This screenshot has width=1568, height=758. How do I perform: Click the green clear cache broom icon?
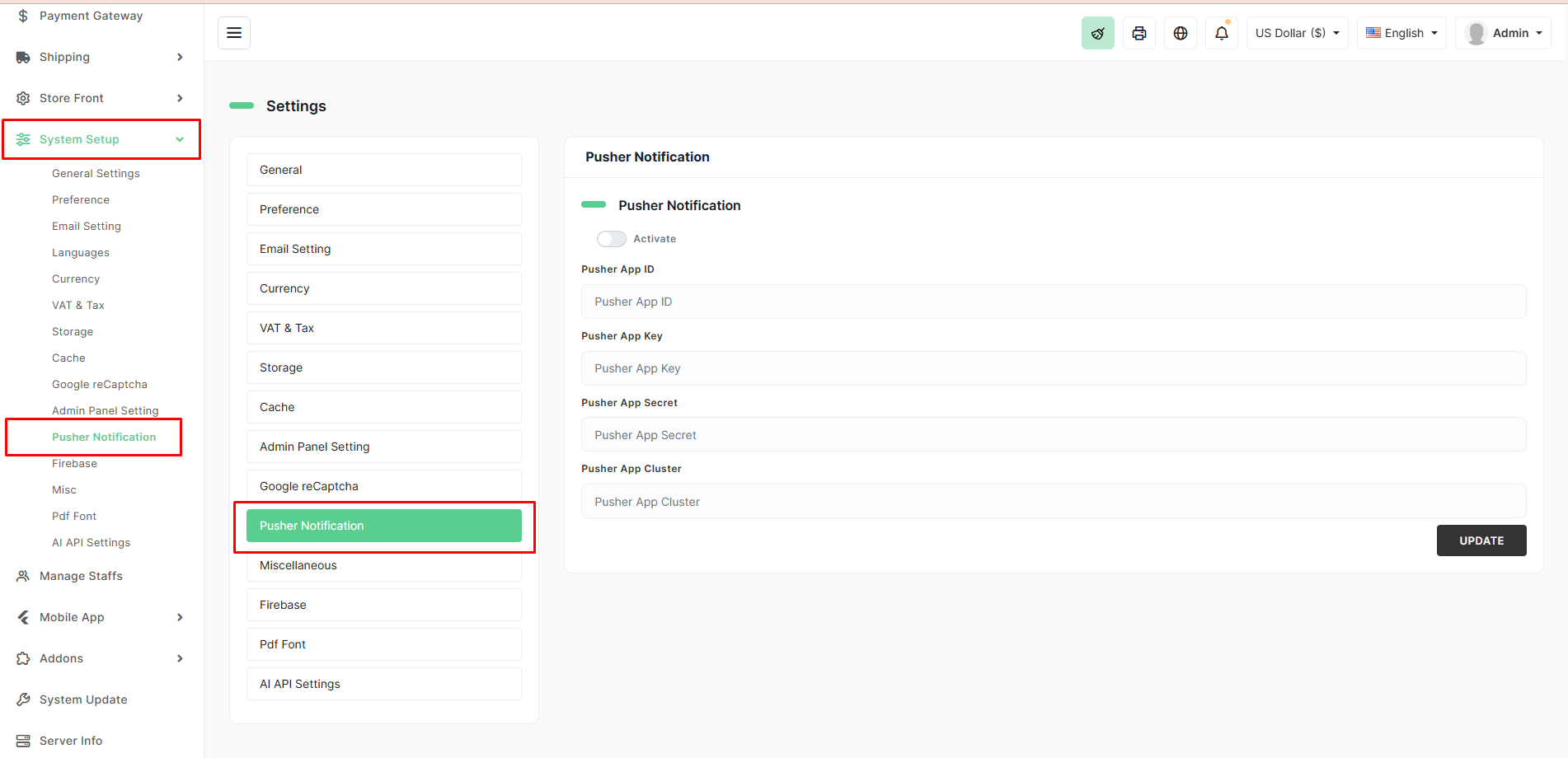click(1097, 33)
